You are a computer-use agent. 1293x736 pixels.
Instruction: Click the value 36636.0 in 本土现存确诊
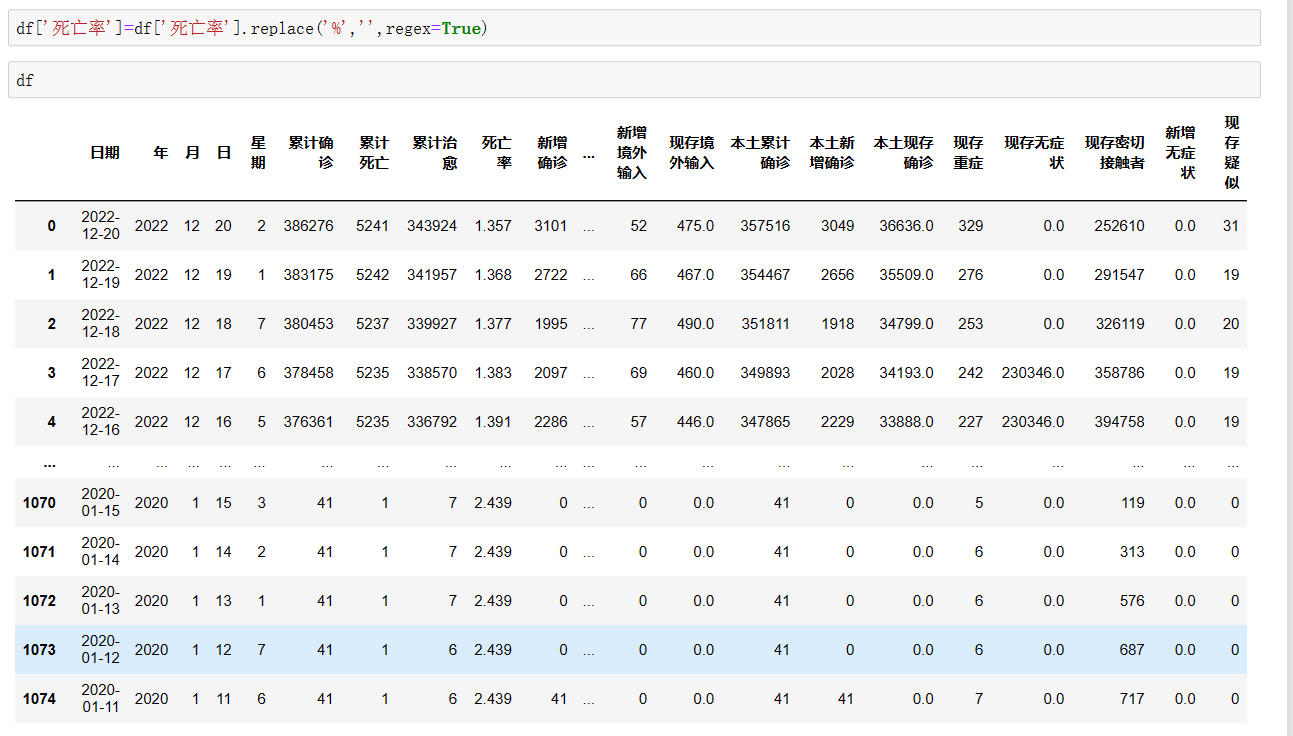coord(907,226)
